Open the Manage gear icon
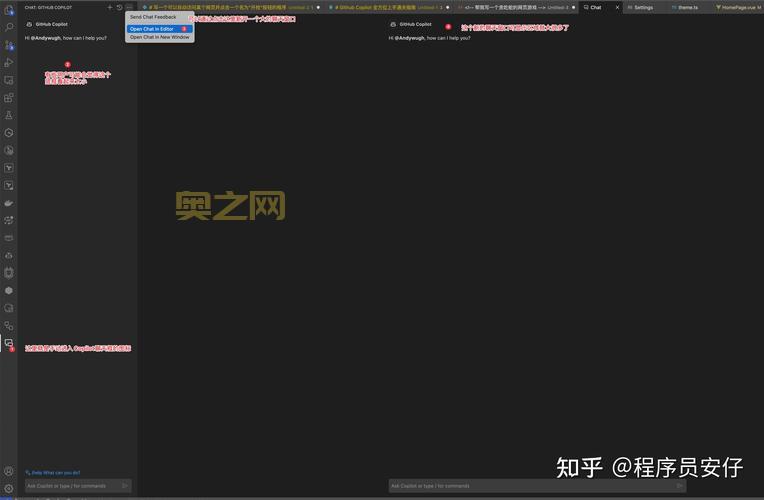This screenshot has width=764, height=500. (x=9, y=488)
